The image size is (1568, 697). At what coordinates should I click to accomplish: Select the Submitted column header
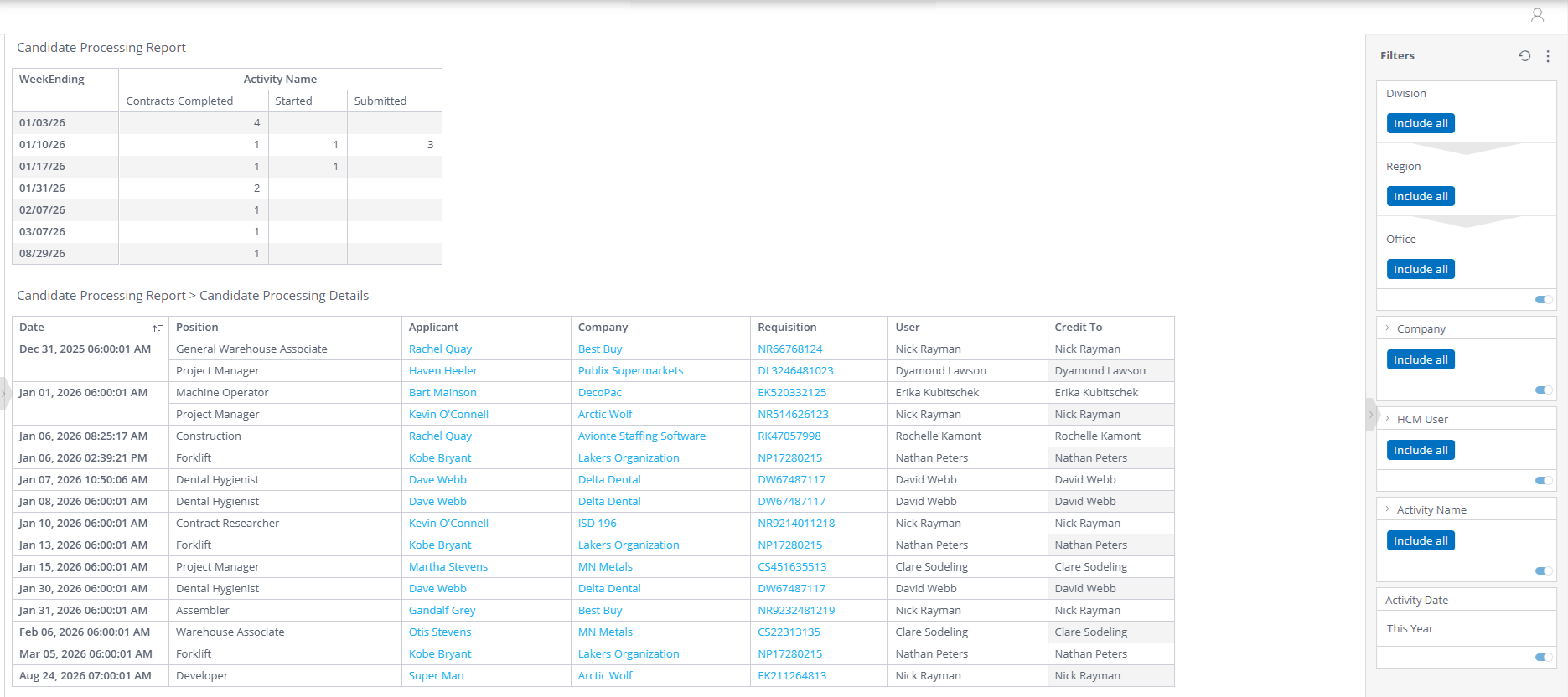tap(394, 101)
